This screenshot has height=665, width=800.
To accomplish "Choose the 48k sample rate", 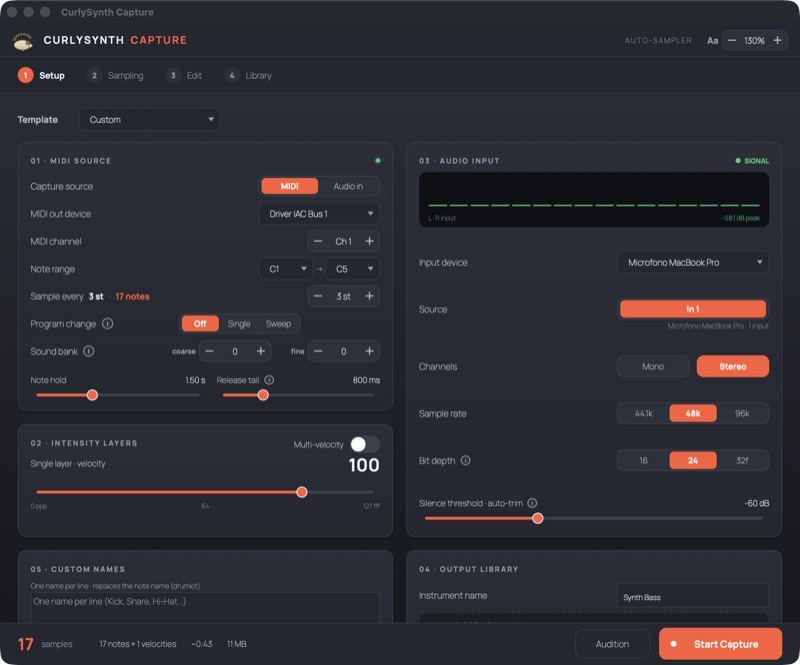I will coord(693,413).
